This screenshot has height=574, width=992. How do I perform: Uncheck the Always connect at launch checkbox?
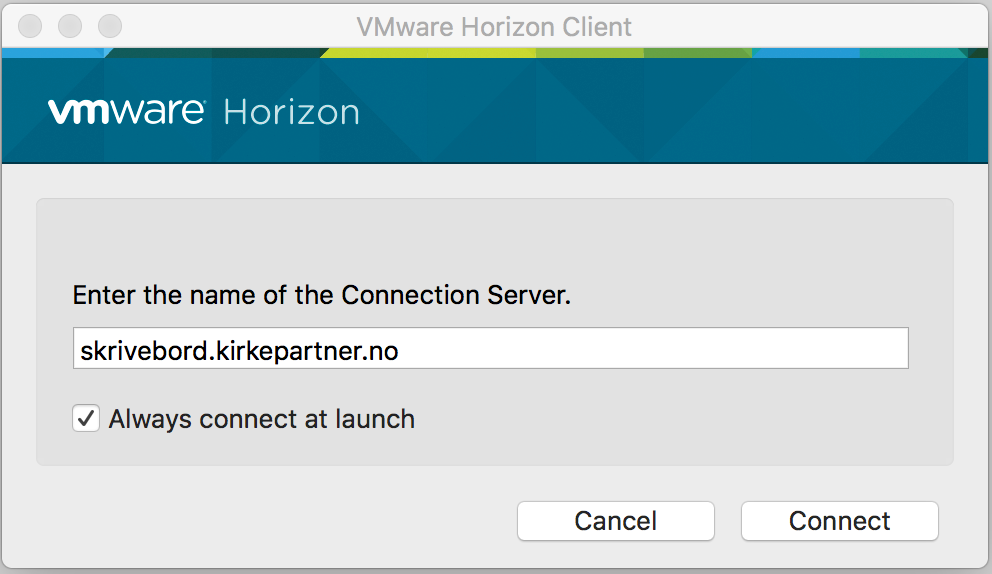pos(86,418)
